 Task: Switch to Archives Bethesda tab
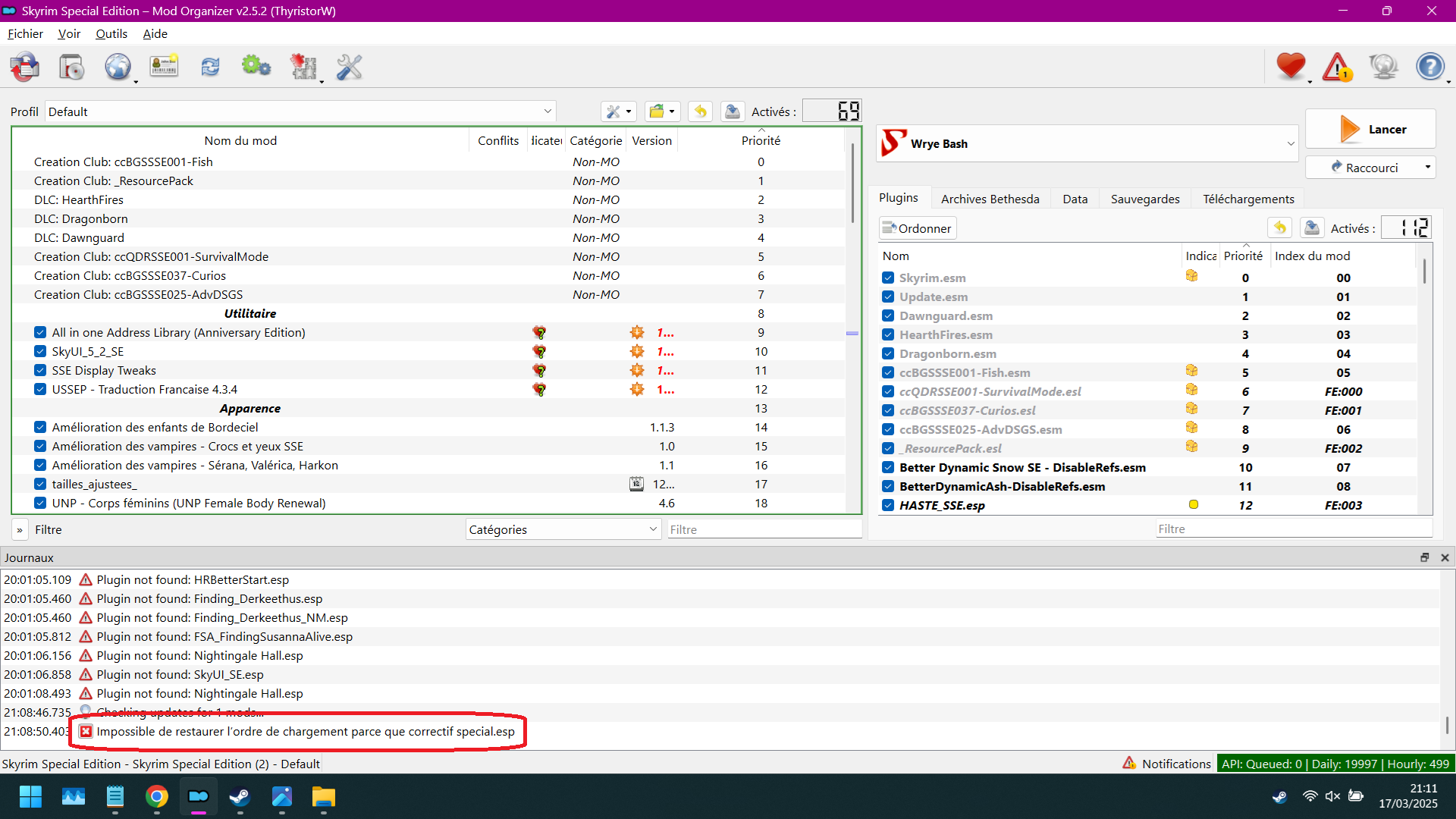click(x=990, y=199)
